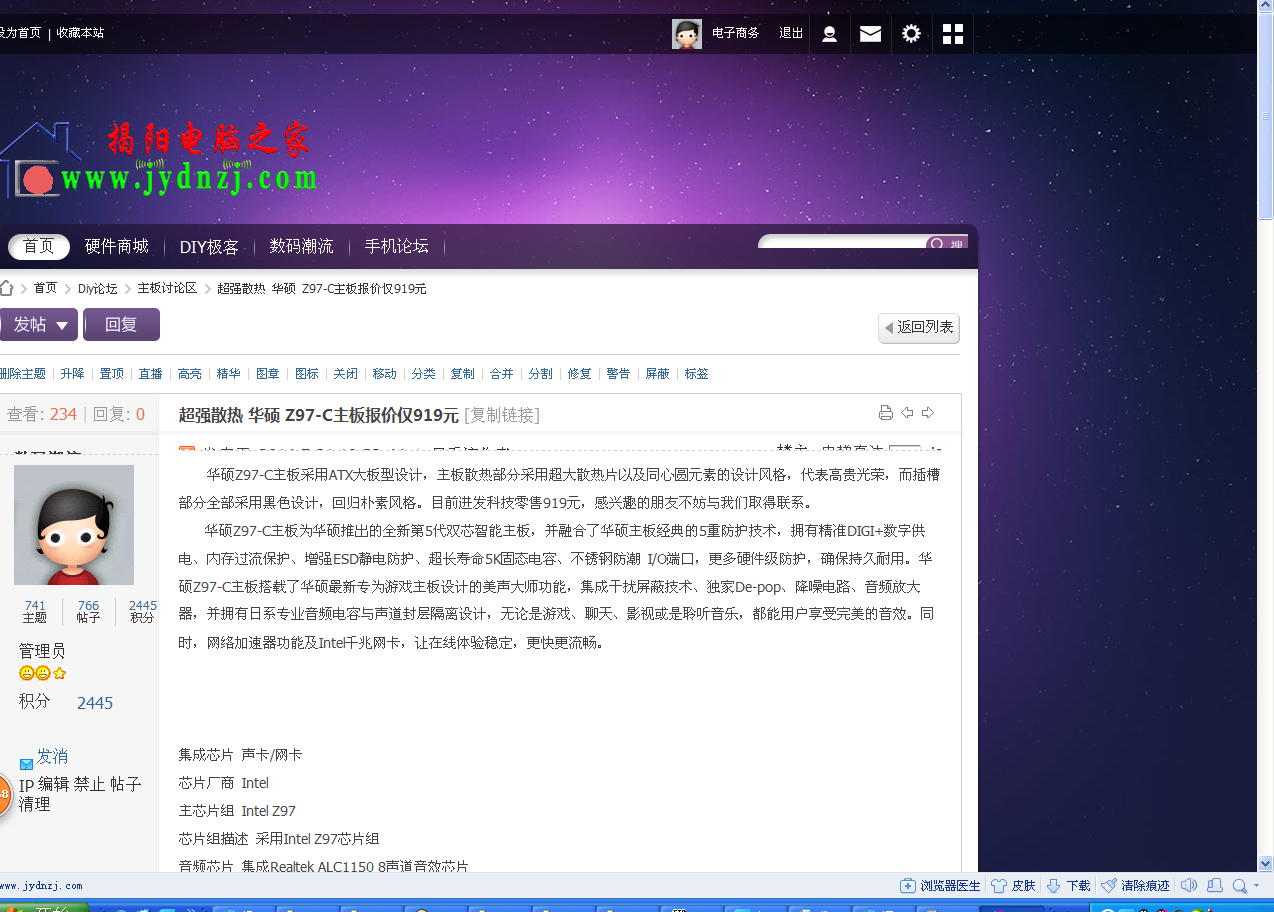The image size is (1274, 912).
Task: Open the 数码潮流 navigation tab
Action: pos(301,246)
